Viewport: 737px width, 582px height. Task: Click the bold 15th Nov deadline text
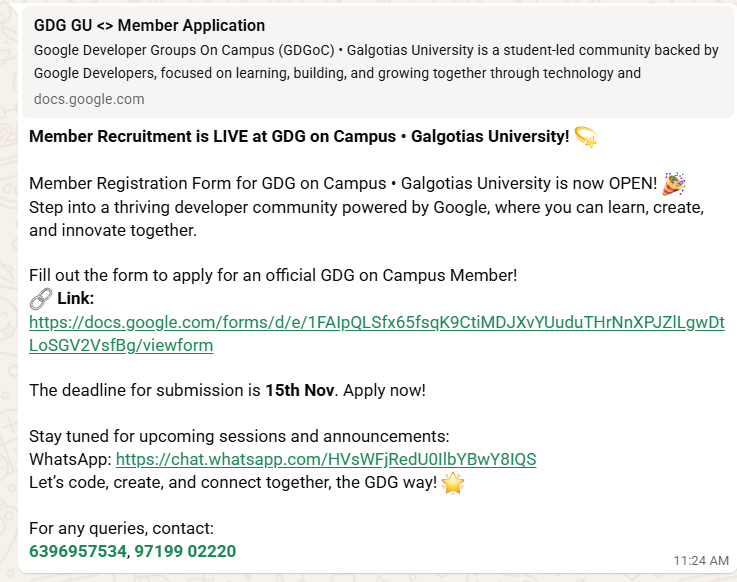(302, 390)
